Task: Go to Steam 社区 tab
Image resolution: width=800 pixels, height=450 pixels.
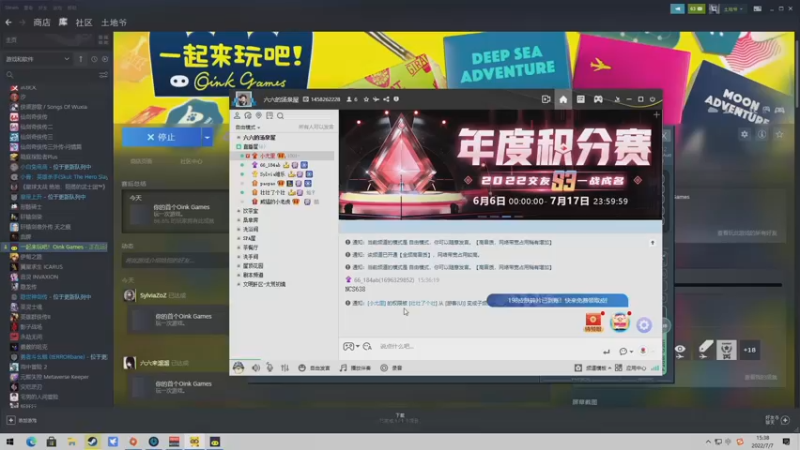Action: coord(84,22)
